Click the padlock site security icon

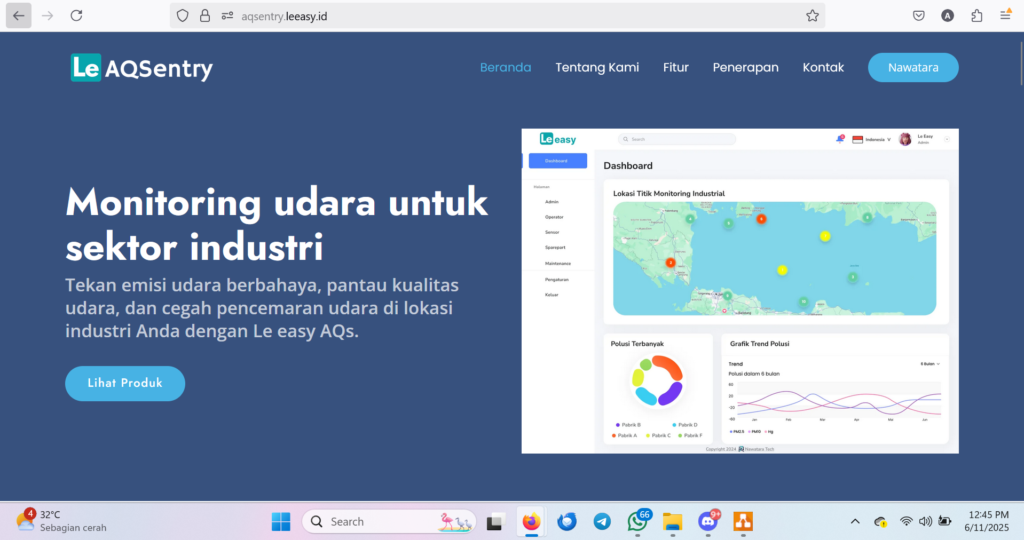tap(205, 16)
